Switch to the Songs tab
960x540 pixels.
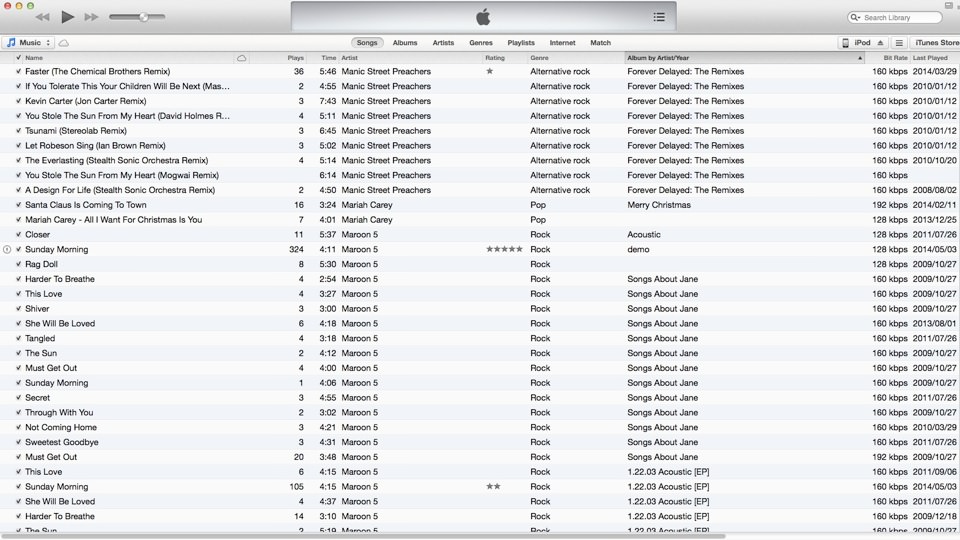[367, 43]
